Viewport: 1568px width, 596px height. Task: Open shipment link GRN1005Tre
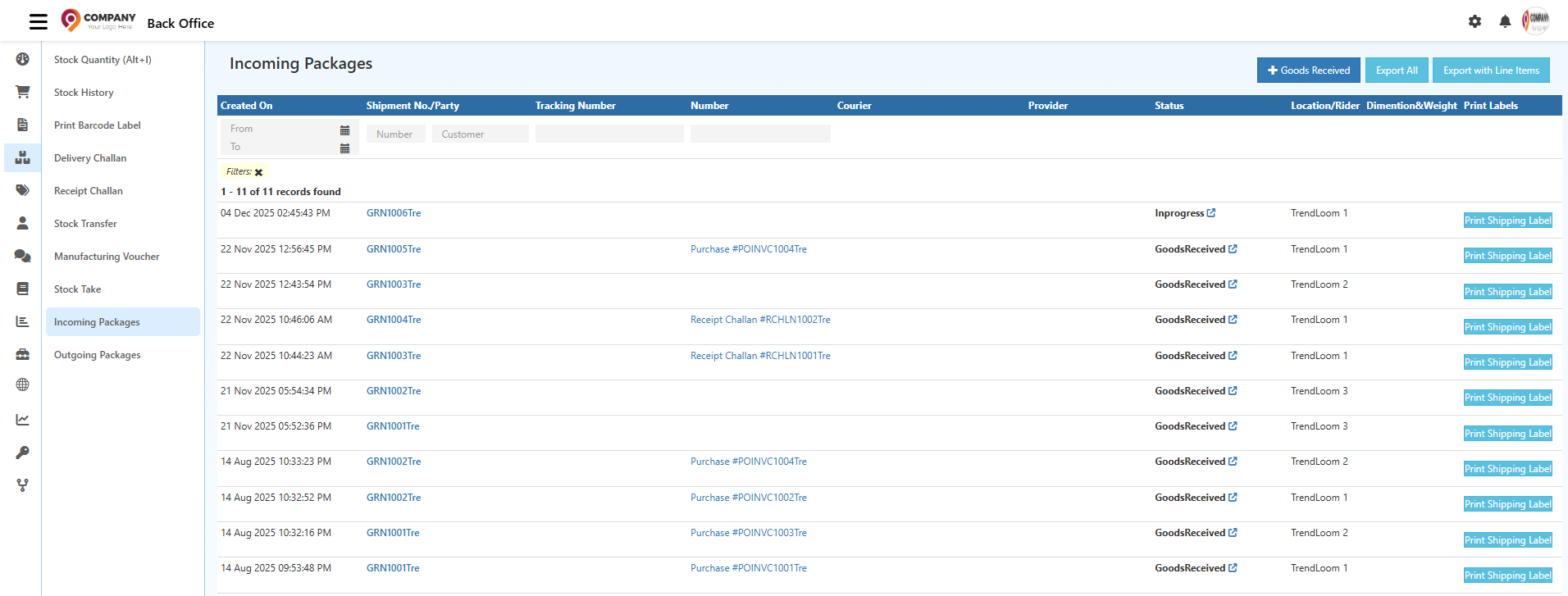click(x=394, y=249)
